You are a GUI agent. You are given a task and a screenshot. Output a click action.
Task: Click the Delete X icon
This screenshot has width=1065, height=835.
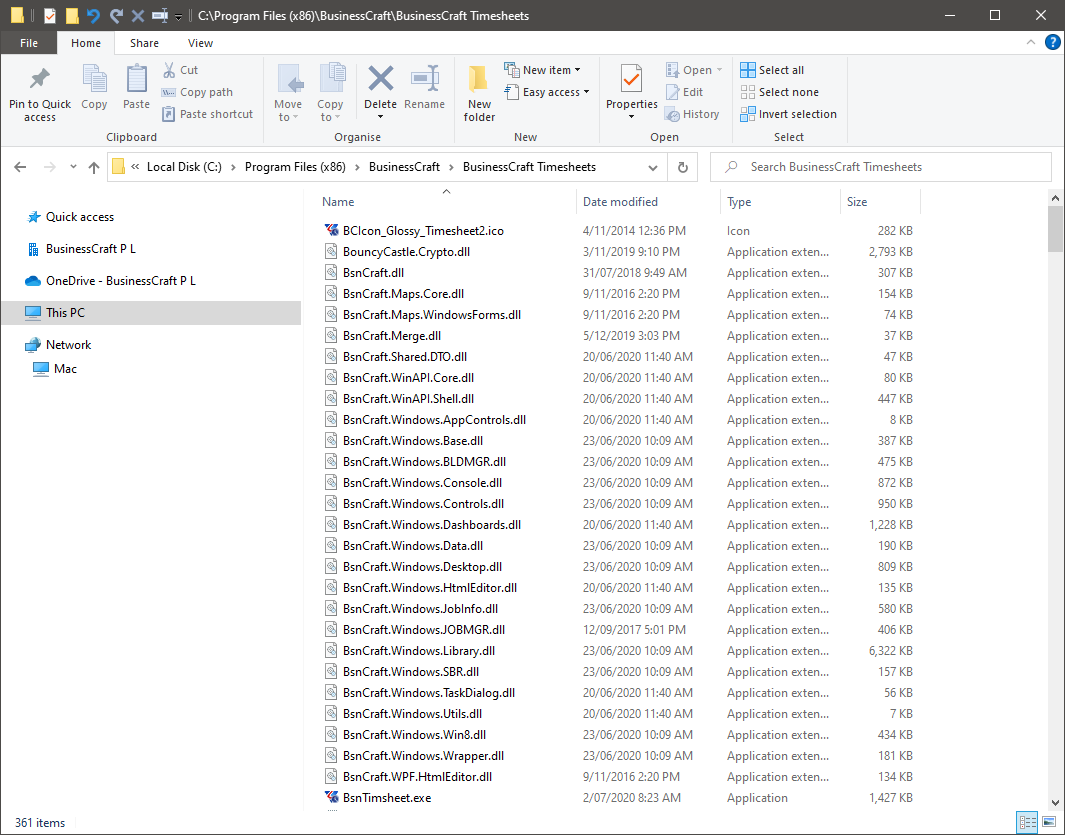click(x=380, y=79)
